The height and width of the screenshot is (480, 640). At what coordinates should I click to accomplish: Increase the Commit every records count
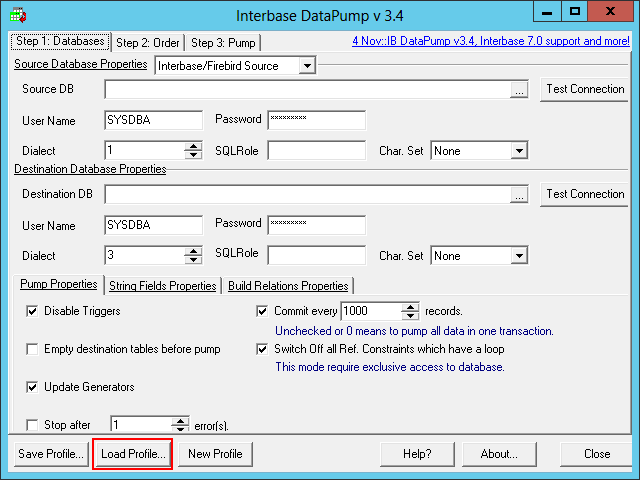pyautogui.click(x=410, y=307)
